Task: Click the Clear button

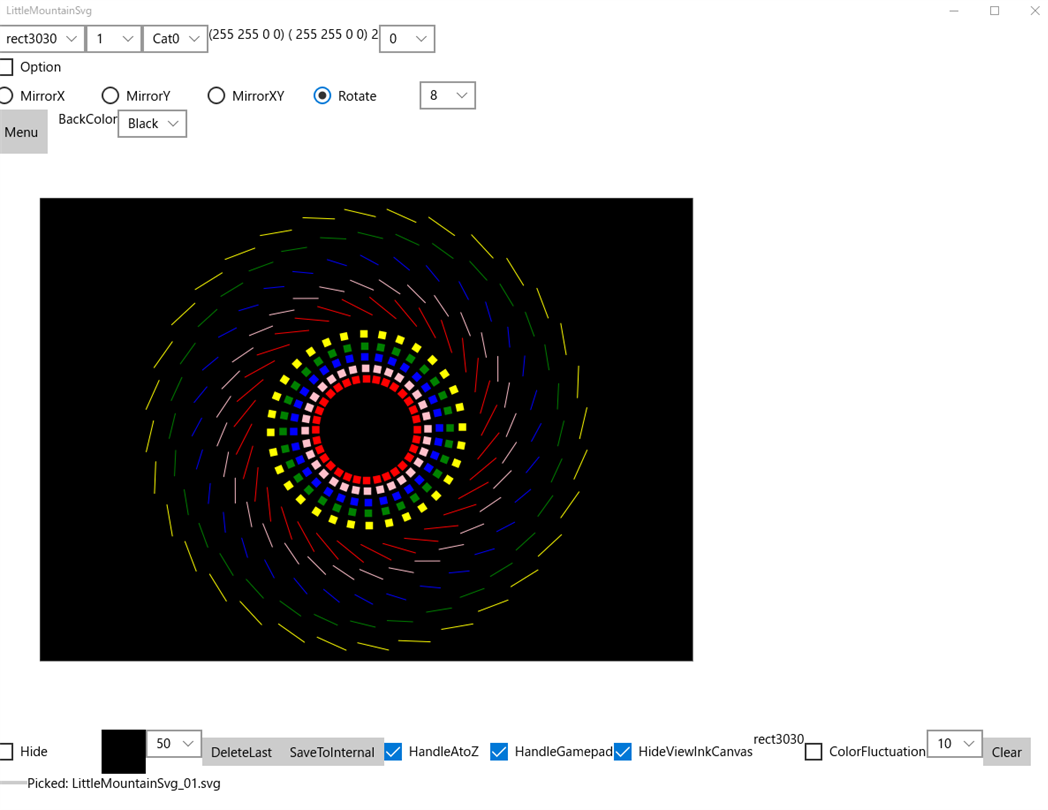Action: click(x=1007, y=752)
